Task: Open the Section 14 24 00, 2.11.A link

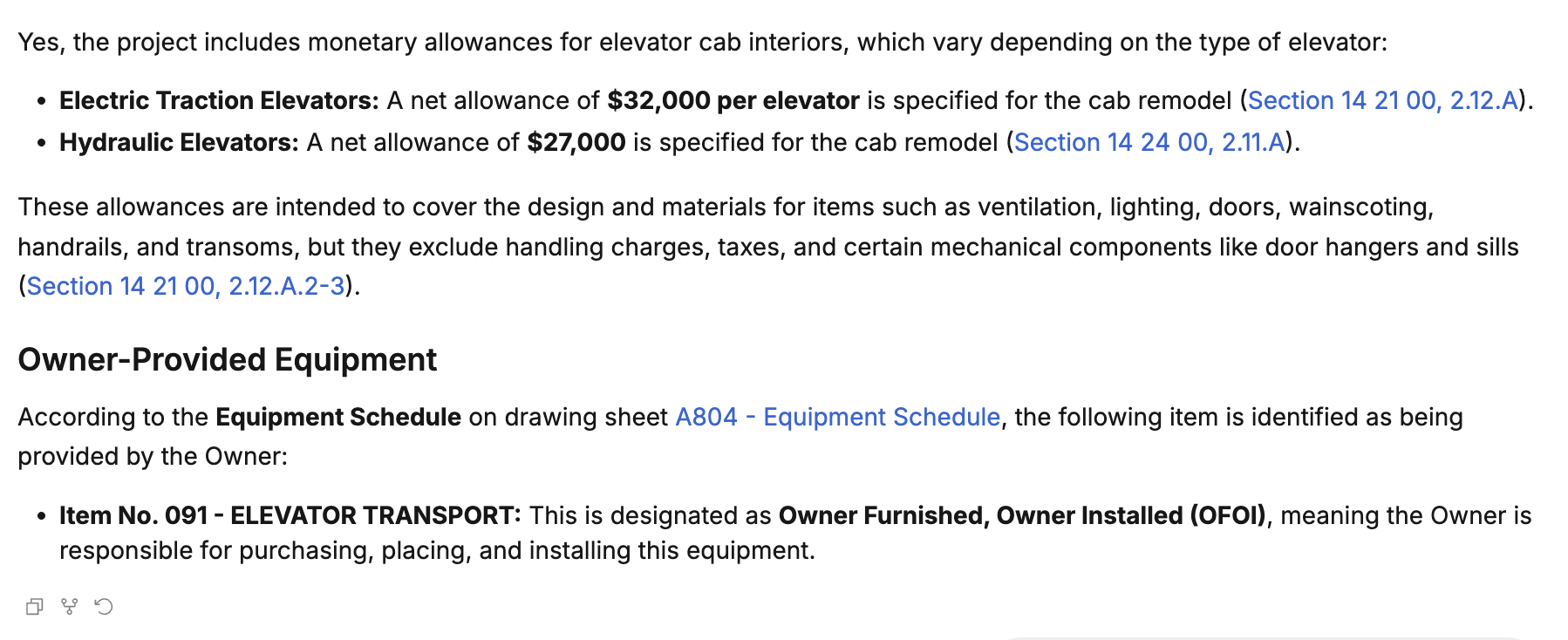Action: tap(1149, 142)
